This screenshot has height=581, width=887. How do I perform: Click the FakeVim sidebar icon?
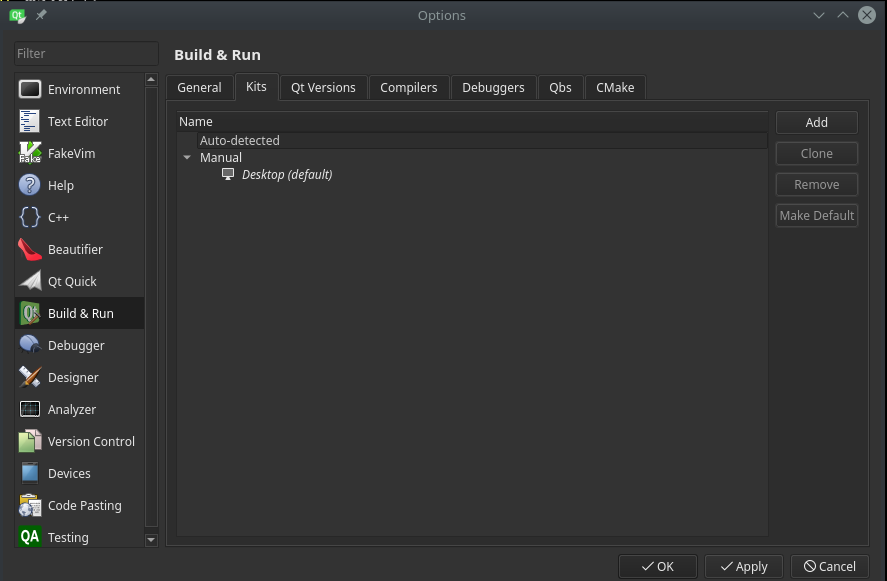[x=30, y=153]
